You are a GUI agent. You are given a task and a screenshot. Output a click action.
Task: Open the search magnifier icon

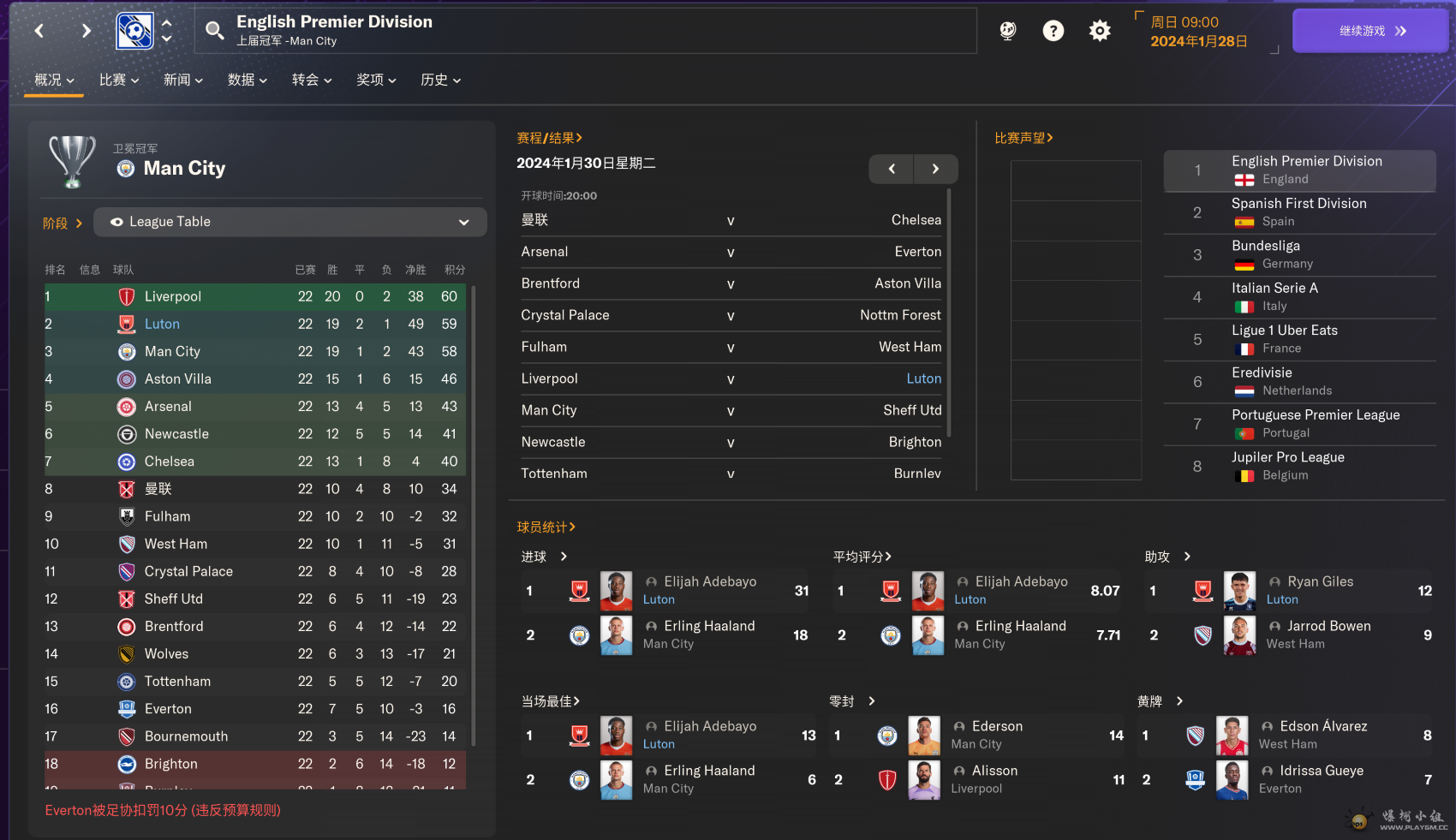coord(214,31)
